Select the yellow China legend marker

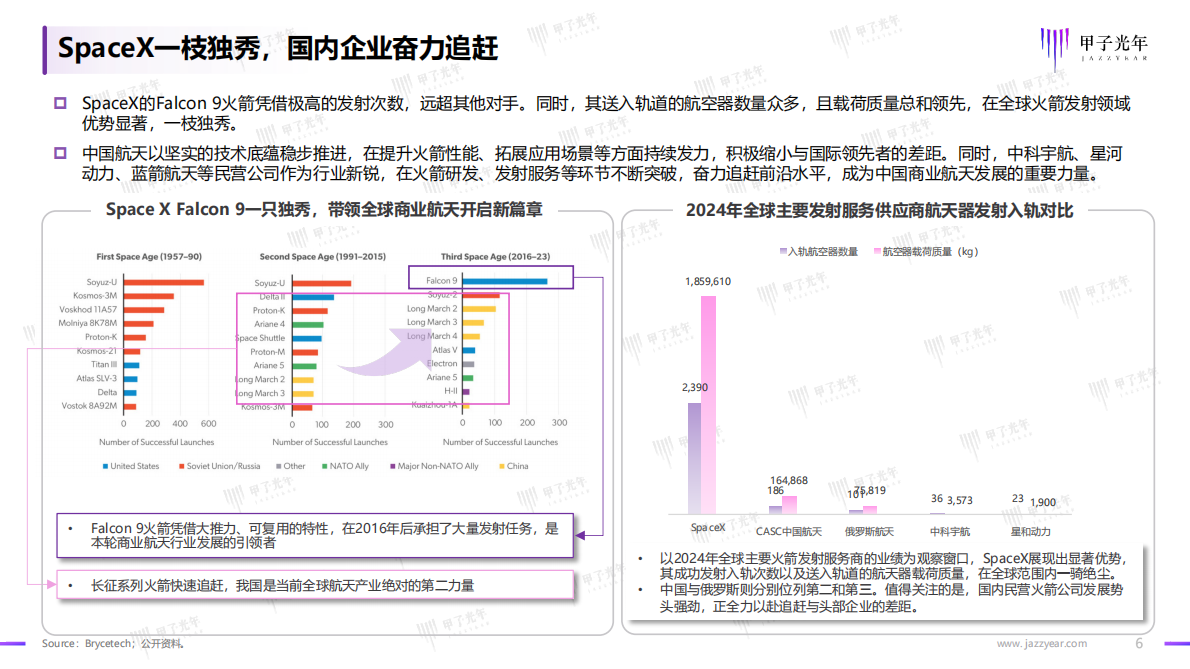tap(501, 466)
